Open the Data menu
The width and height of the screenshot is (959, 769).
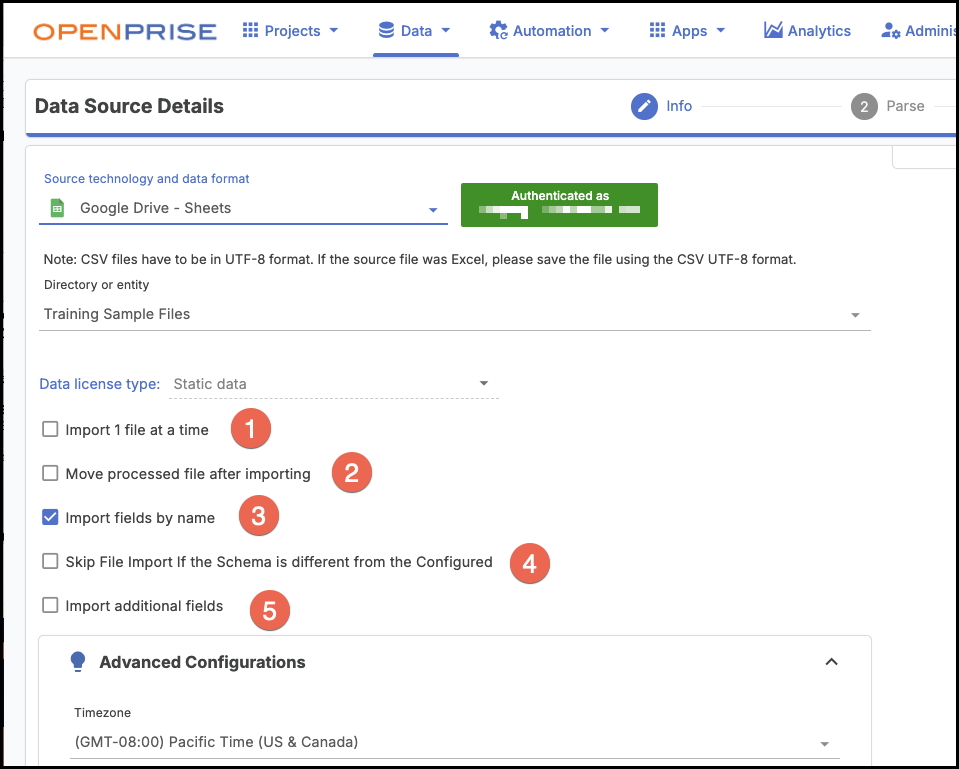415,31
